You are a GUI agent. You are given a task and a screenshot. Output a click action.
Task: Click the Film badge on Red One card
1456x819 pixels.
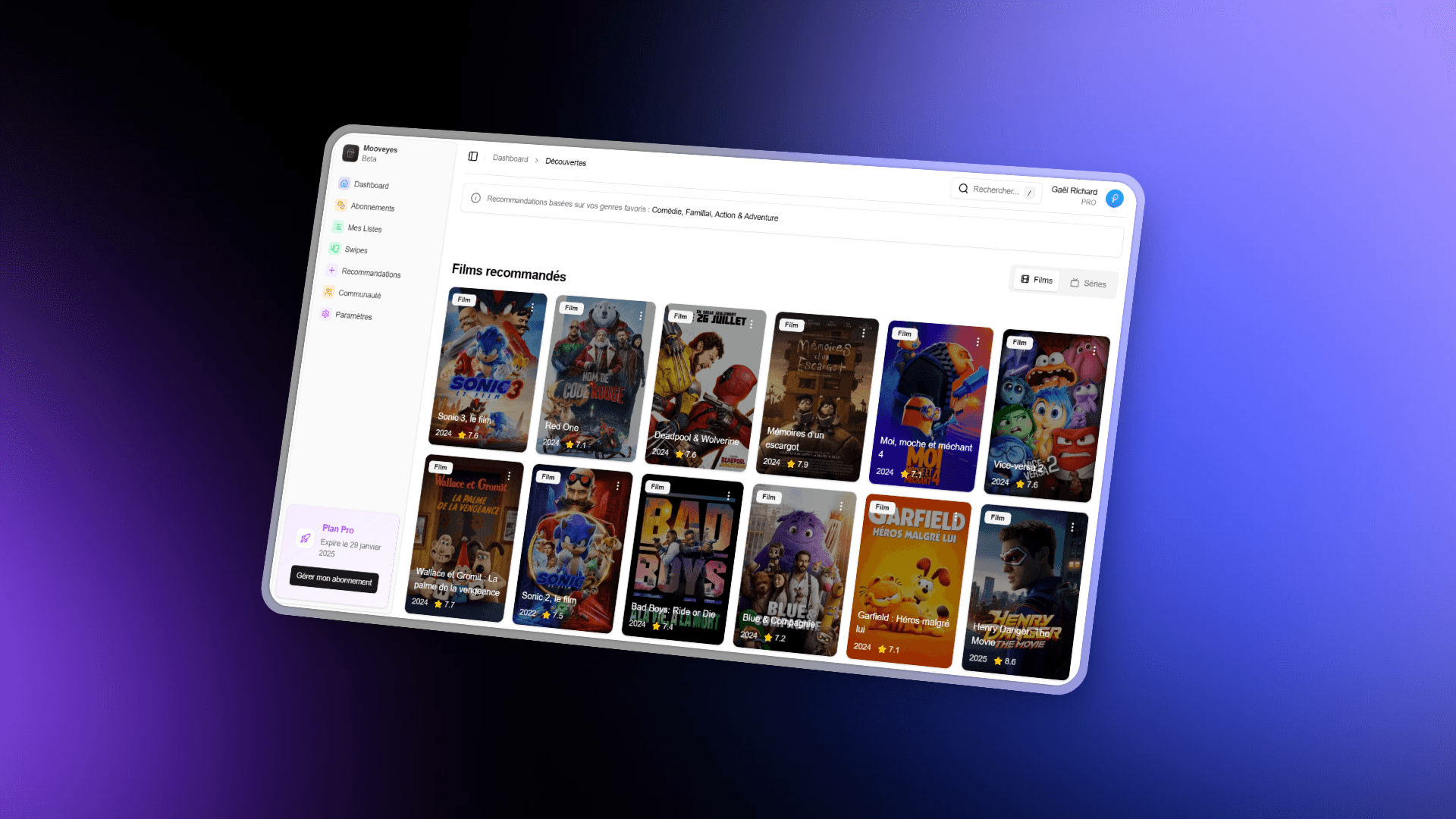point(571,307)
